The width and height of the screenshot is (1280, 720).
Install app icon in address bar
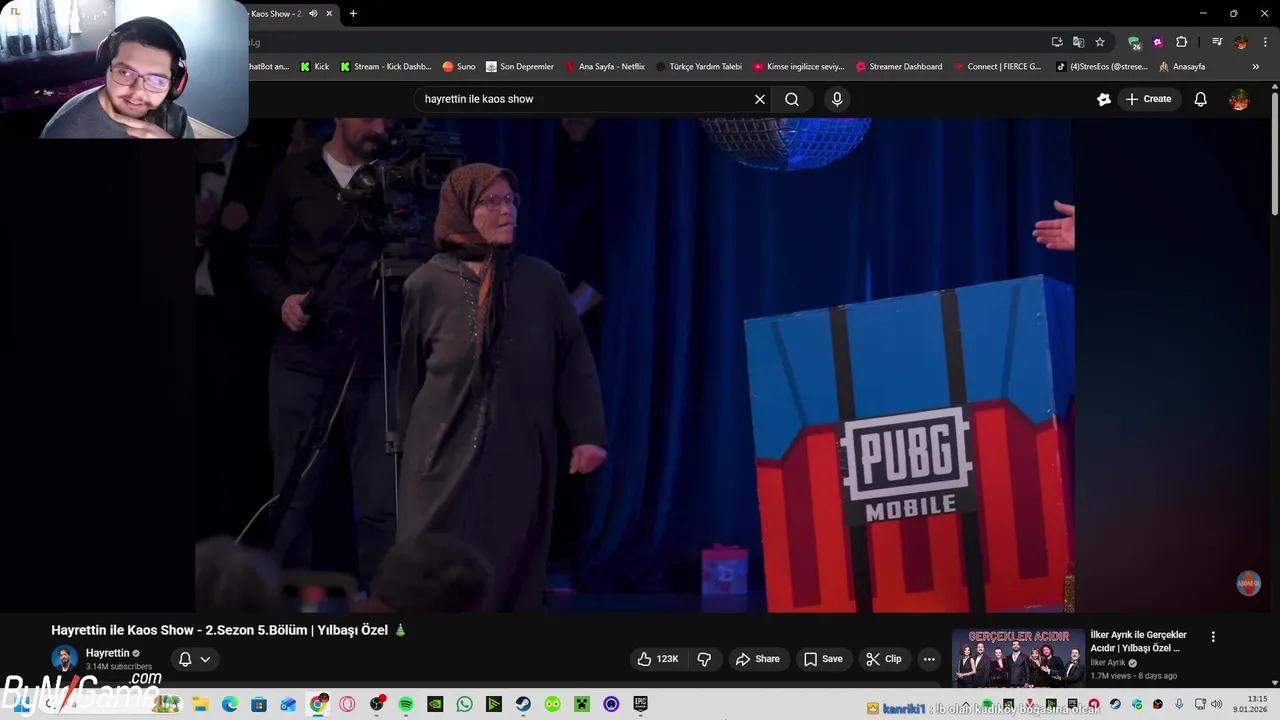(x=1057, y=42)
